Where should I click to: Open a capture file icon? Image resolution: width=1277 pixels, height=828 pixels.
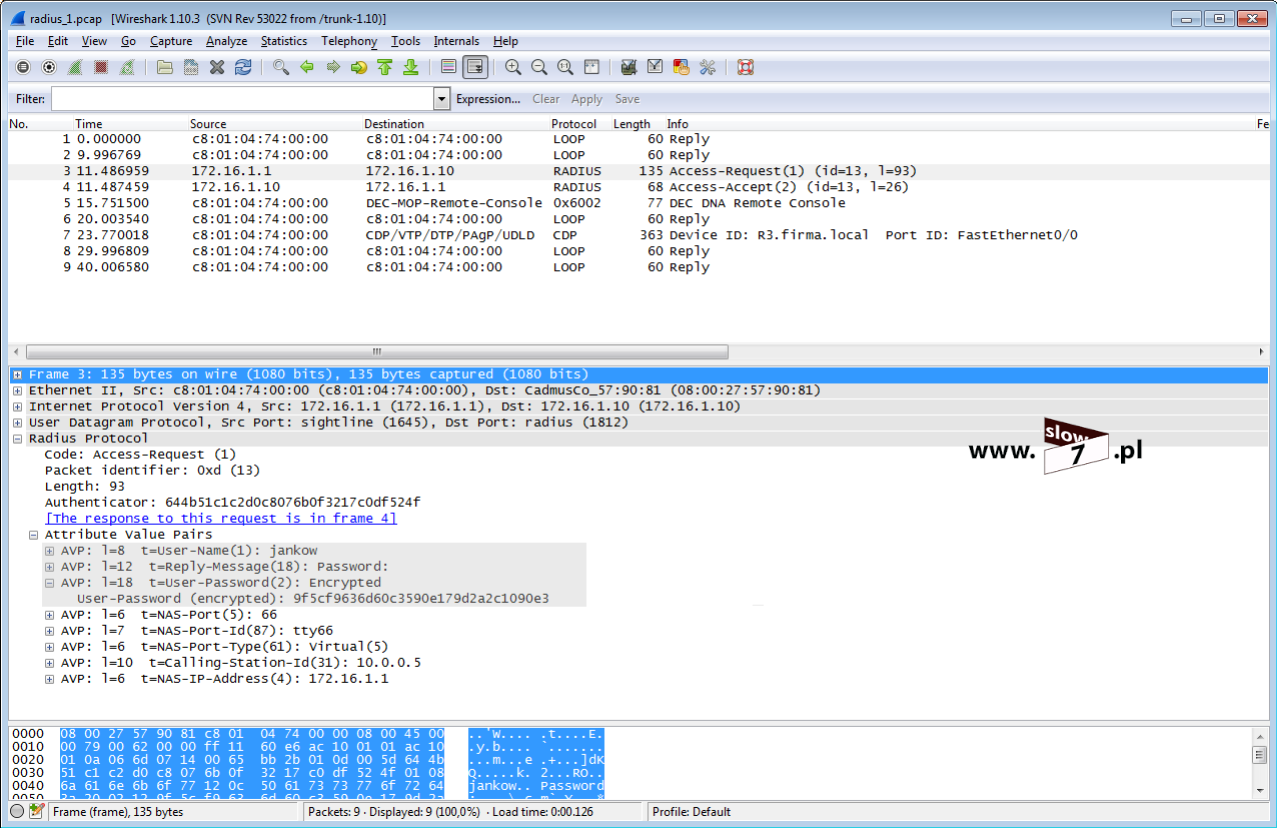(x=165, y=67)
